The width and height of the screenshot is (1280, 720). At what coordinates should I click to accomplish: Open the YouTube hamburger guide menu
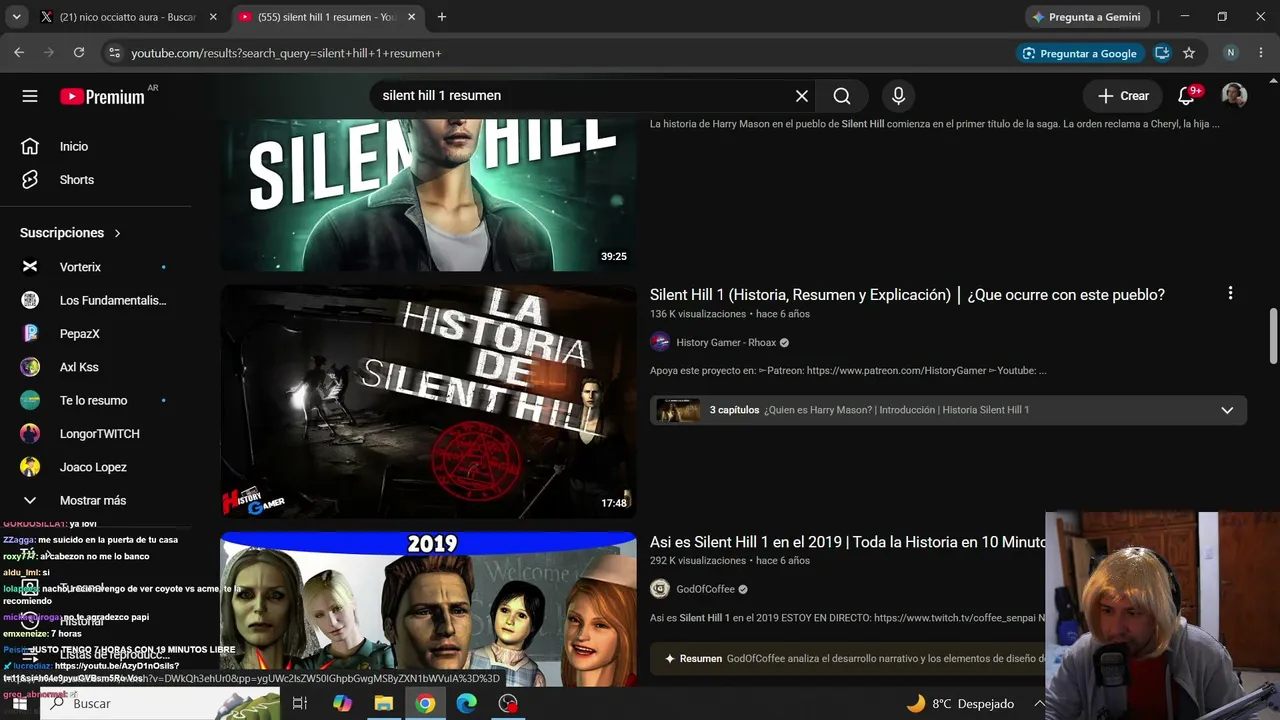coord(30,96)
